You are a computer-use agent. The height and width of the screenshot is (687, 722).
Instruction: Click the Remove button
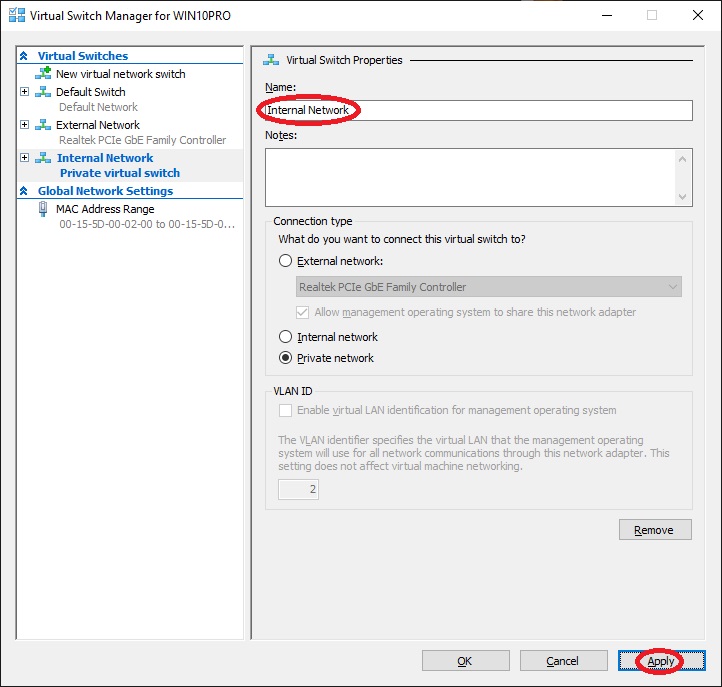tap(655, 530)
